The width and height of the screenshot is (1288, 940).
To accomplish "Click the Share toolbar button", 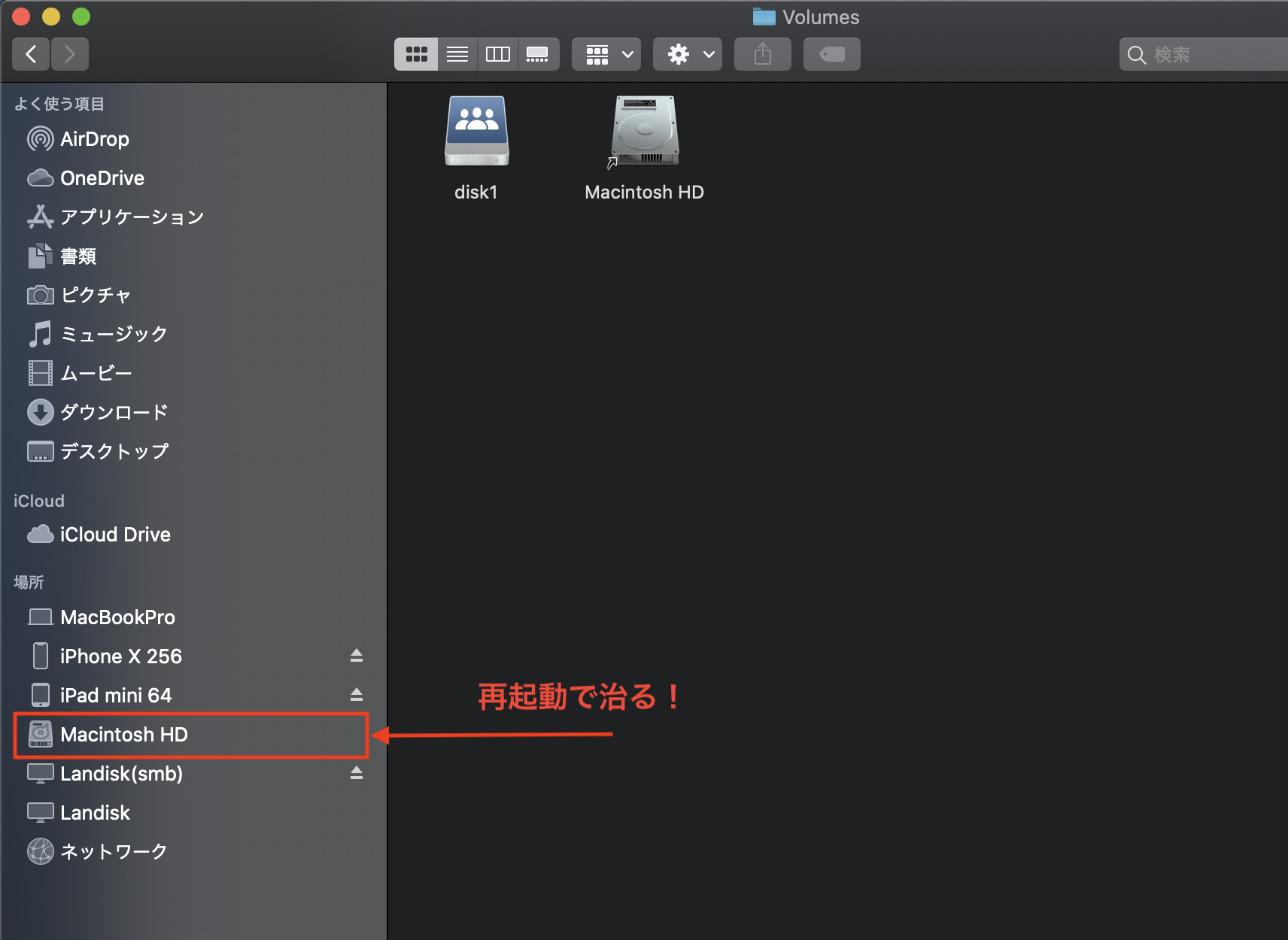I will (x=763, y=54).
